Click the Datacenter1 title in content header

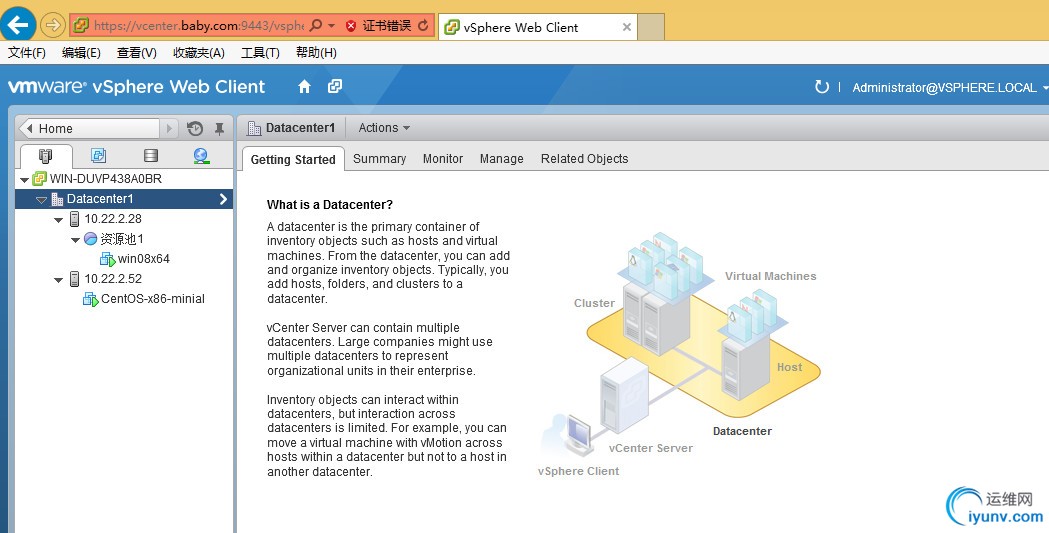300,128
